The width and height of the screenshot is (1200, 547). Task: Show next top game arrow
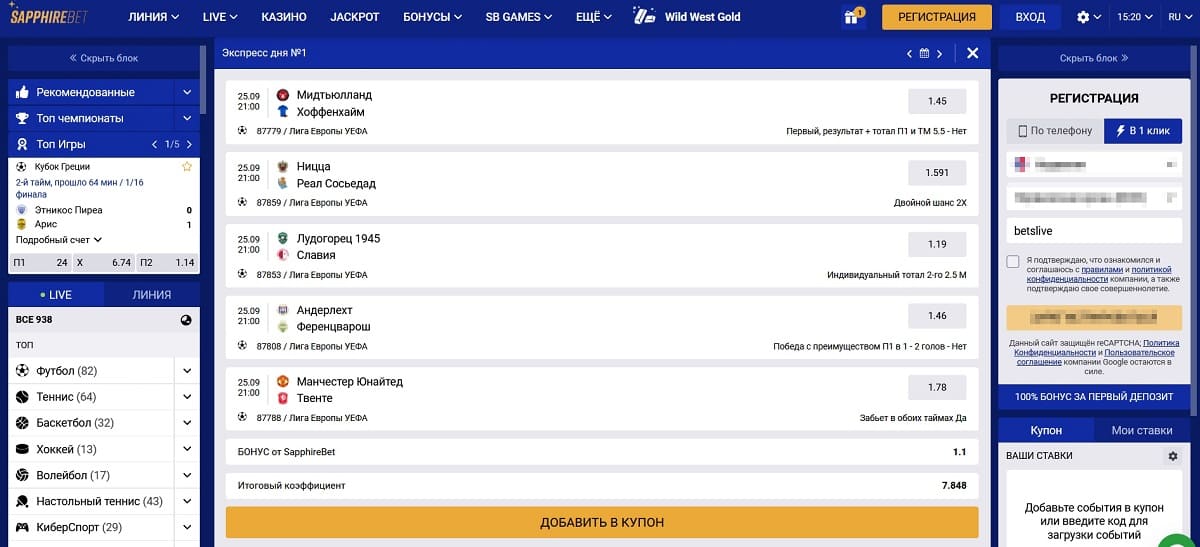188,144
